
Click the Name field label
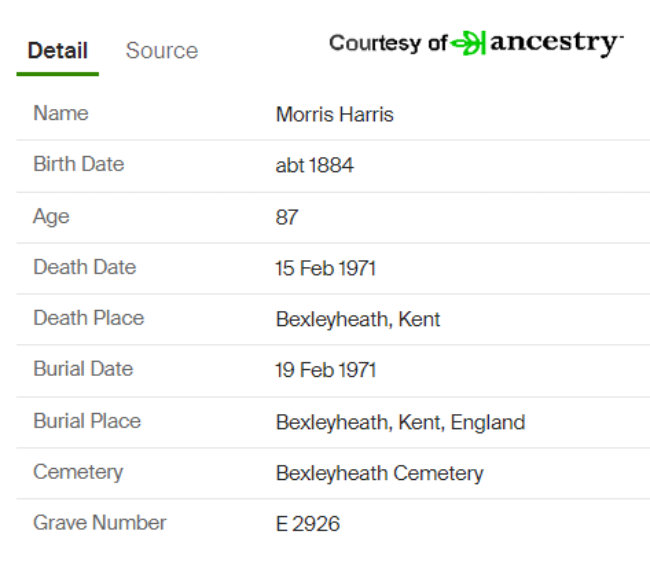(x=61, y=113)
